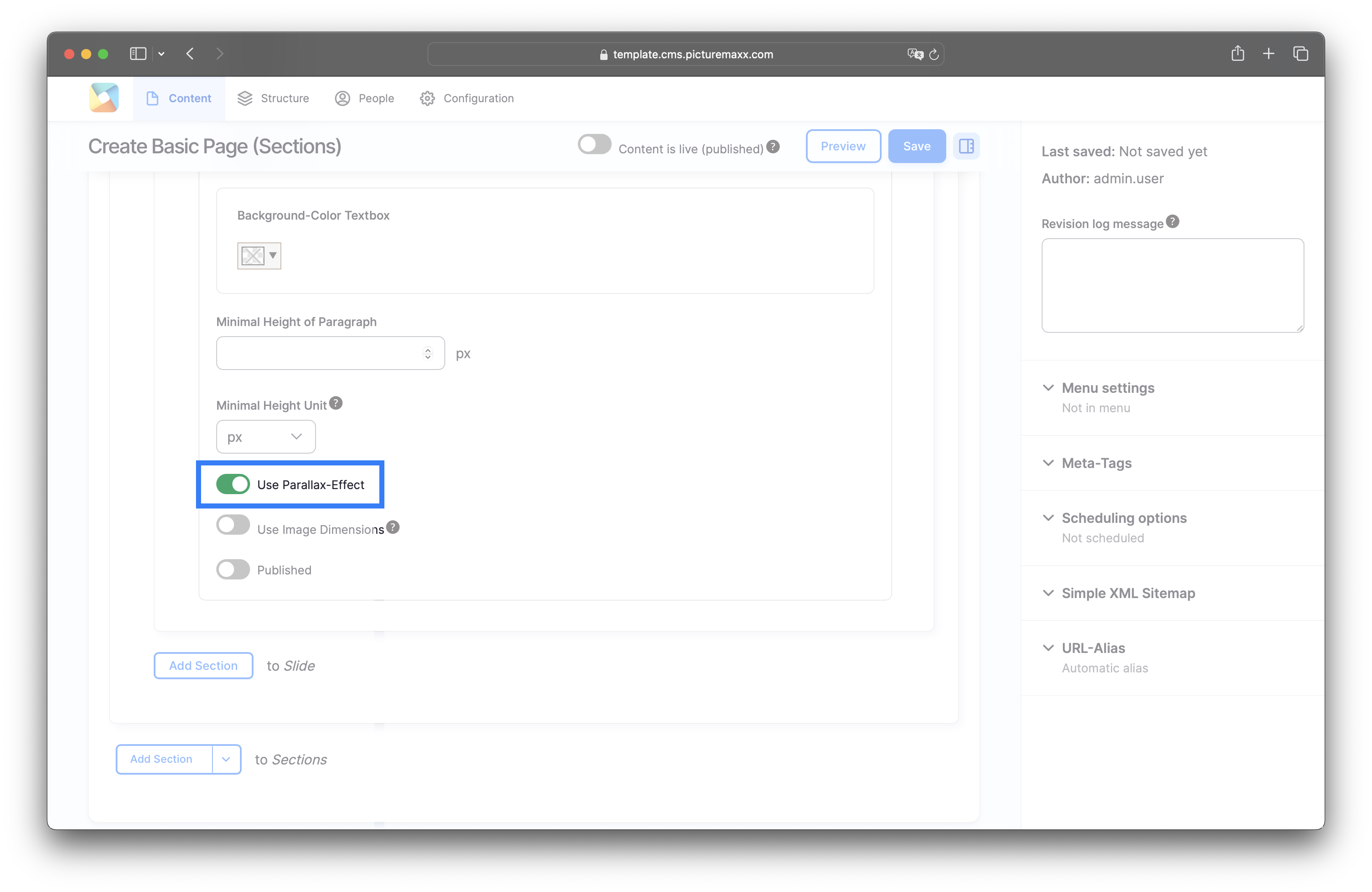Image resolution: width=1372 pixels, height=892 pixels.
Task: Click the Save button
Action: pos(917,147)
